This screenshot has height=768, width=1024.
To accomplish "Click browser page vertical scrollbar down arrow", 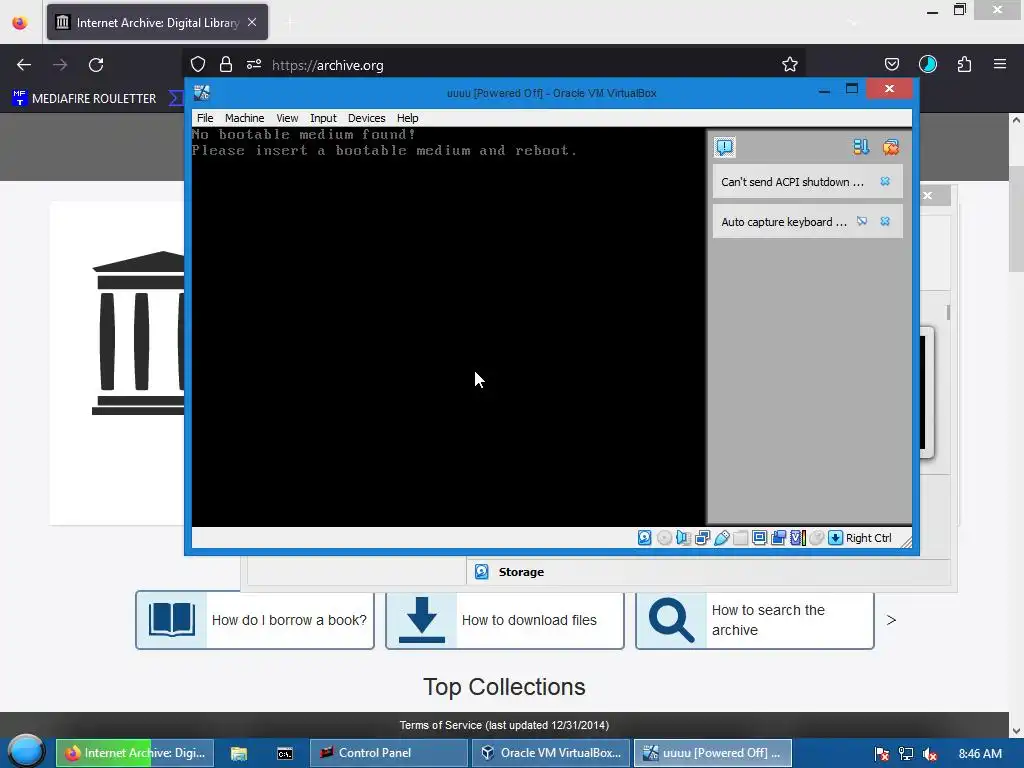I will point(1016,731).
